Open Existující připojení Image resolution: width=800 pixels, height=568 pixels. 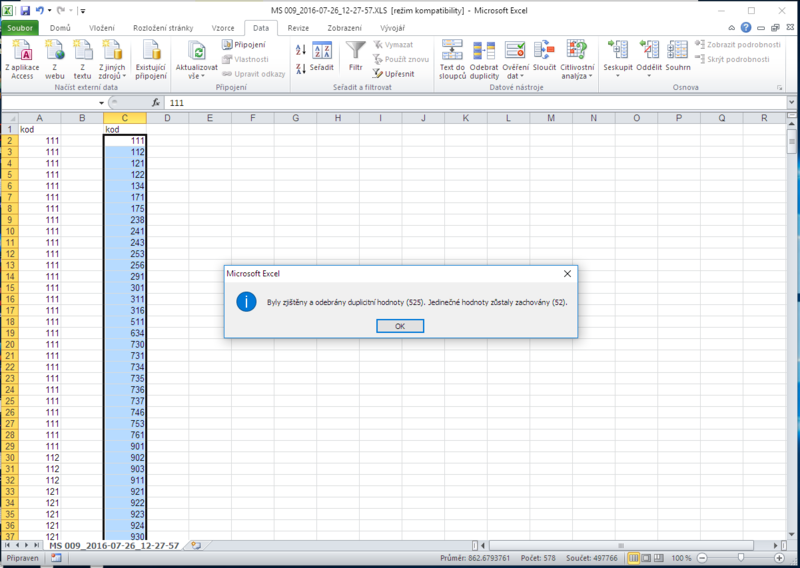(151, 60)
